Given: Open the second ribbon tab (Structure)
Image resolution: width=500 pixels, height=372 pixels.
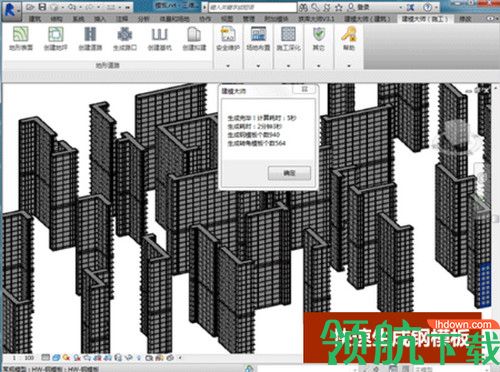Looking at the screenshot, I should coord(56,19).
